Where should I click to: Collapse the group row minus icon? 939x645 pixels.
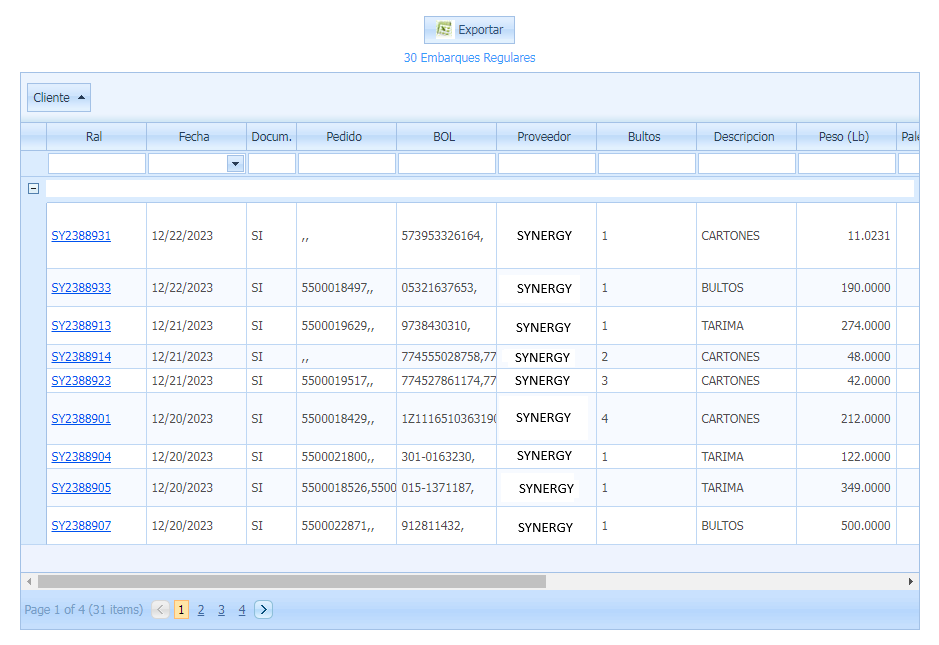(33, 188)
